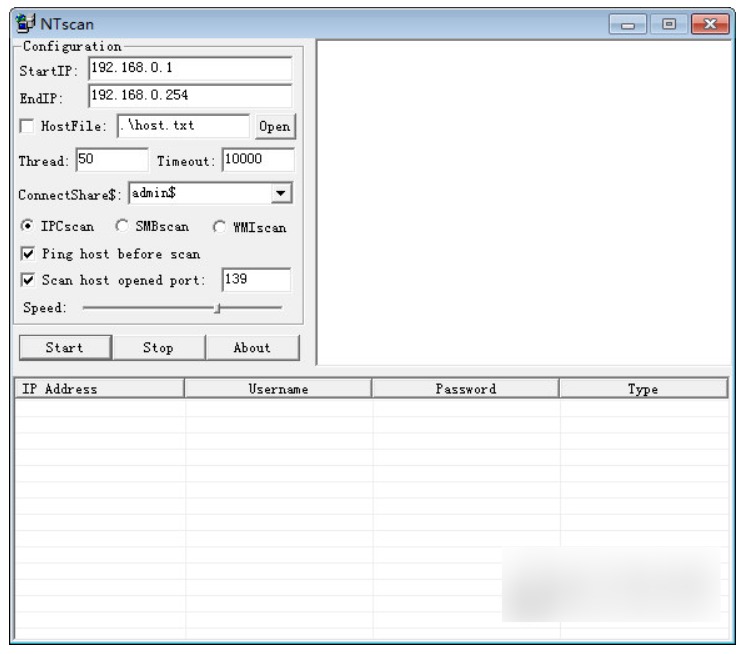Click the HostFile path field
Screen dimensions: 749x654
[183, 126]
